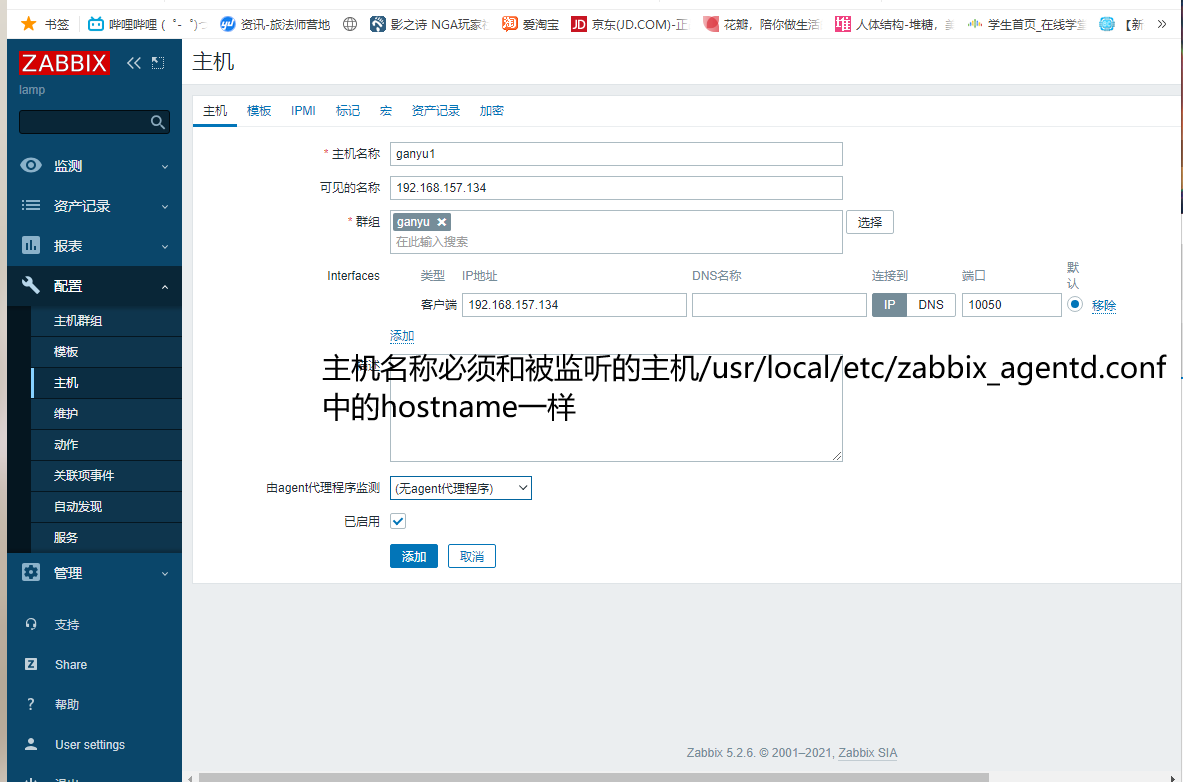Click the 选择 group button
The height and width of the screenshot is (782, 1183).
pyautogui.click(x=870, y=222)
